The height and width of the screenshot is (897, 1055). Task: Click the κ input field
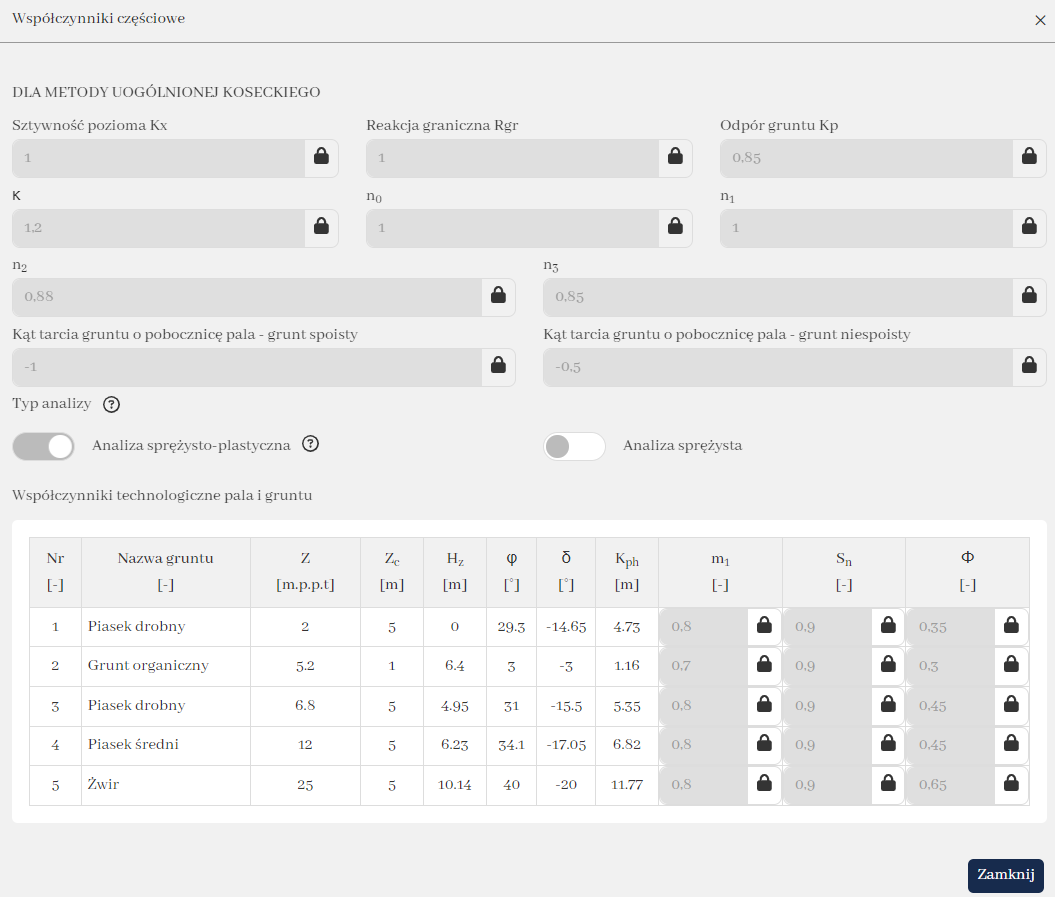pyautogui.click(x=158, y=227)
